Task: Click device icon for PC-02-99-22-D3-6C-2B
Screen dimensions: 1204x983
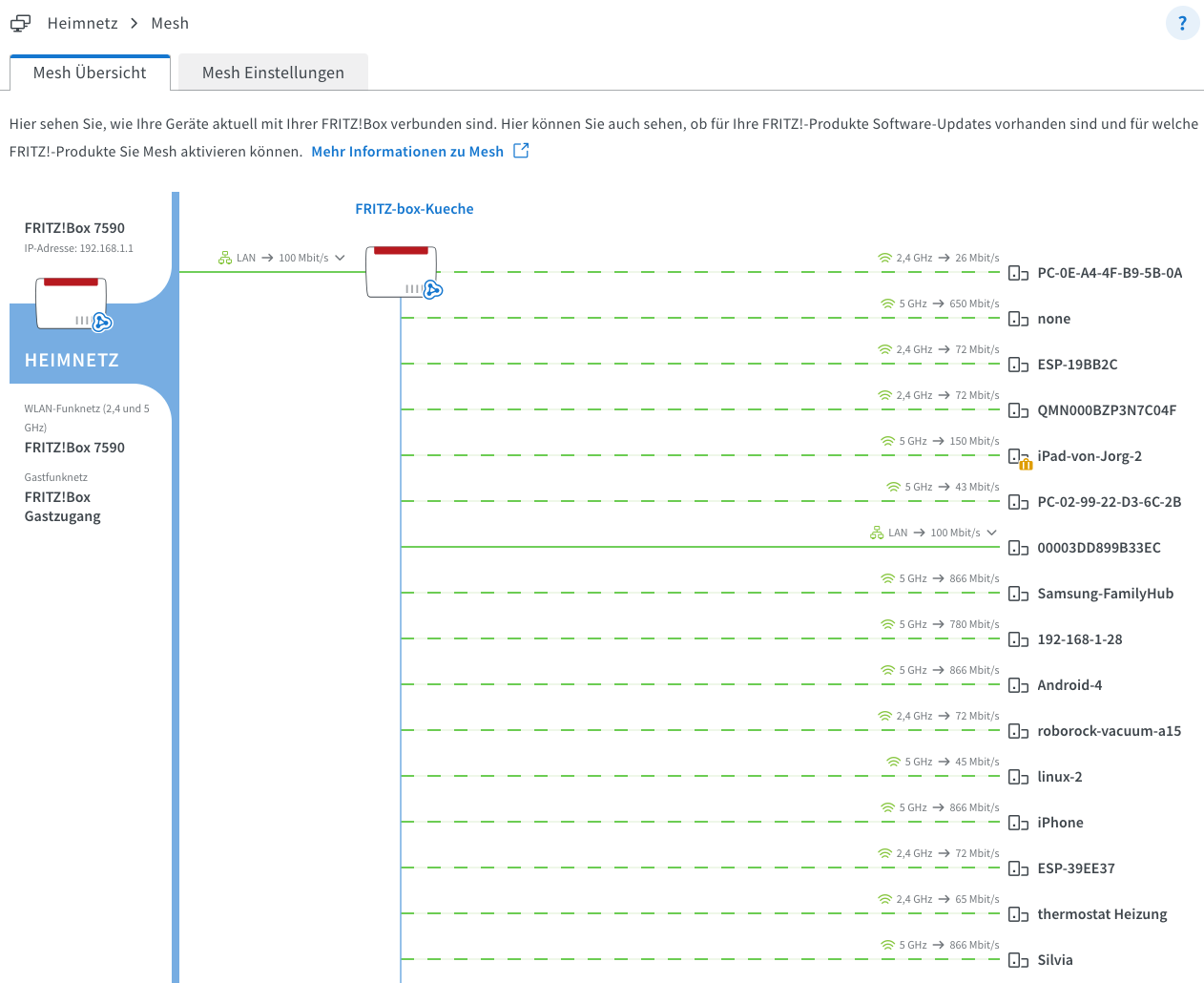Action: point(1018,502)
